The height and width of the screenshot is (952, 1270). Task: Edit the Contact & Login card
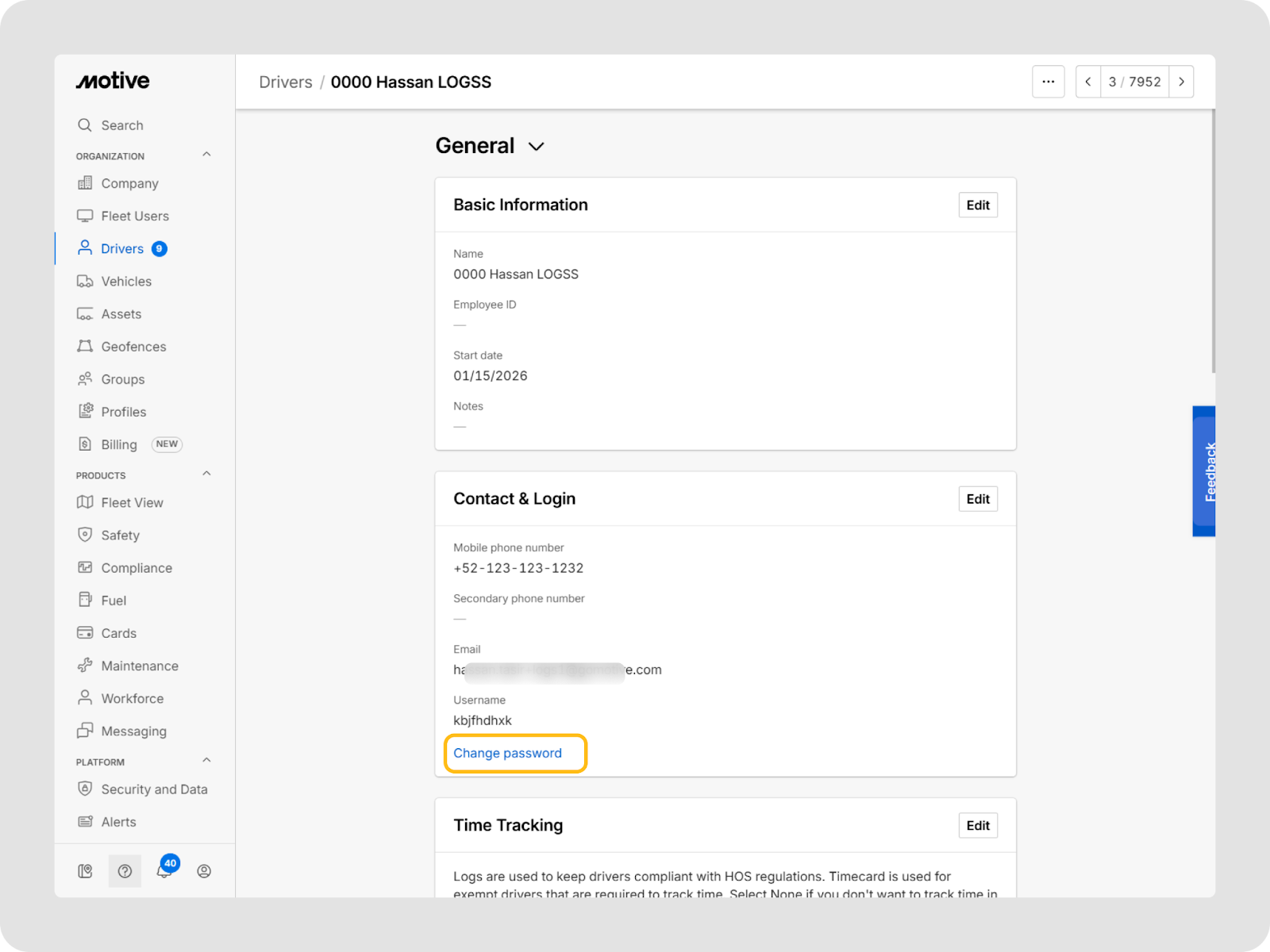pos(978,499)
